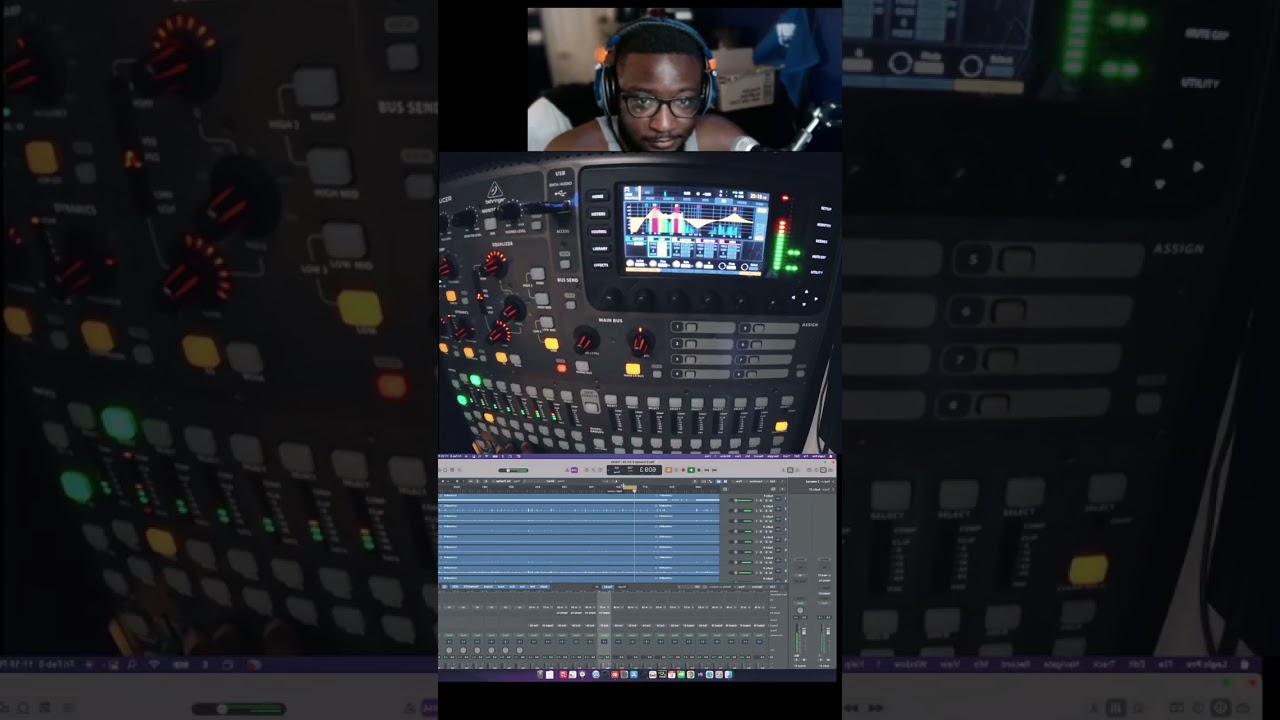Click the ROUTING button on the mixer

599,231
